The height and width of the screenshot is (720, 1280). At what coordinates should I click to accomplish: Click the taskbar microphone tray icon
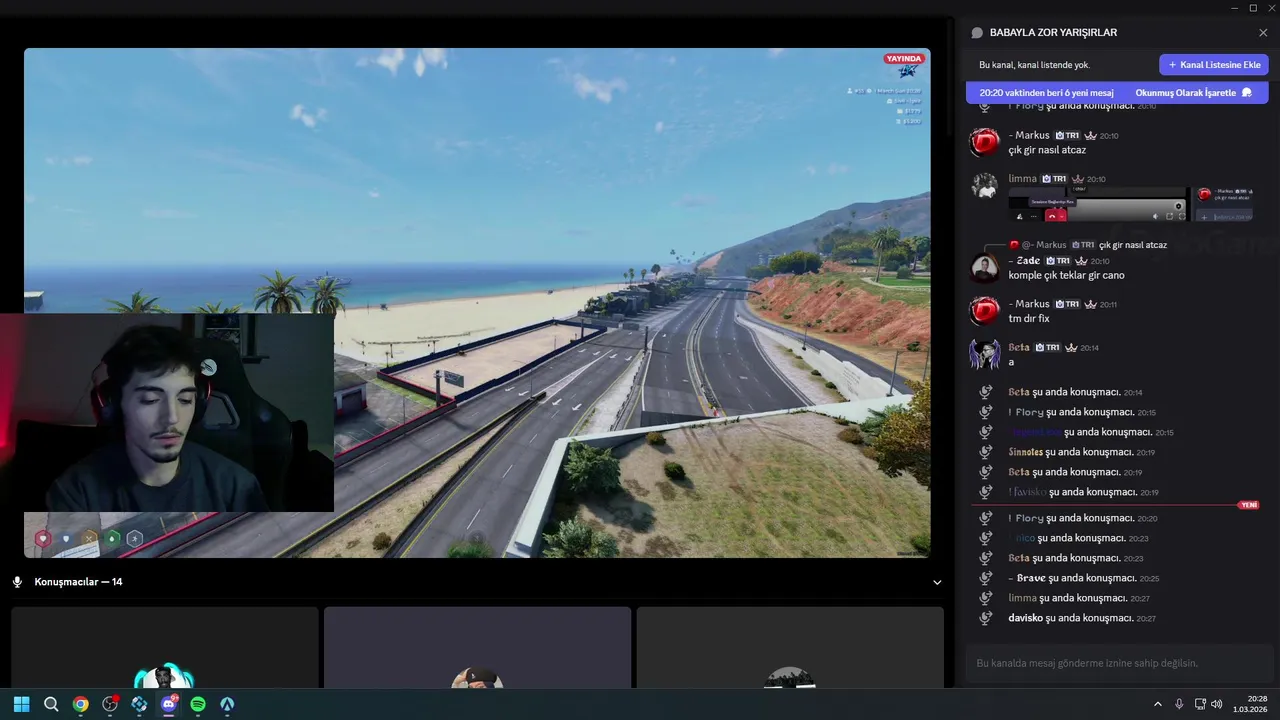1179,704
